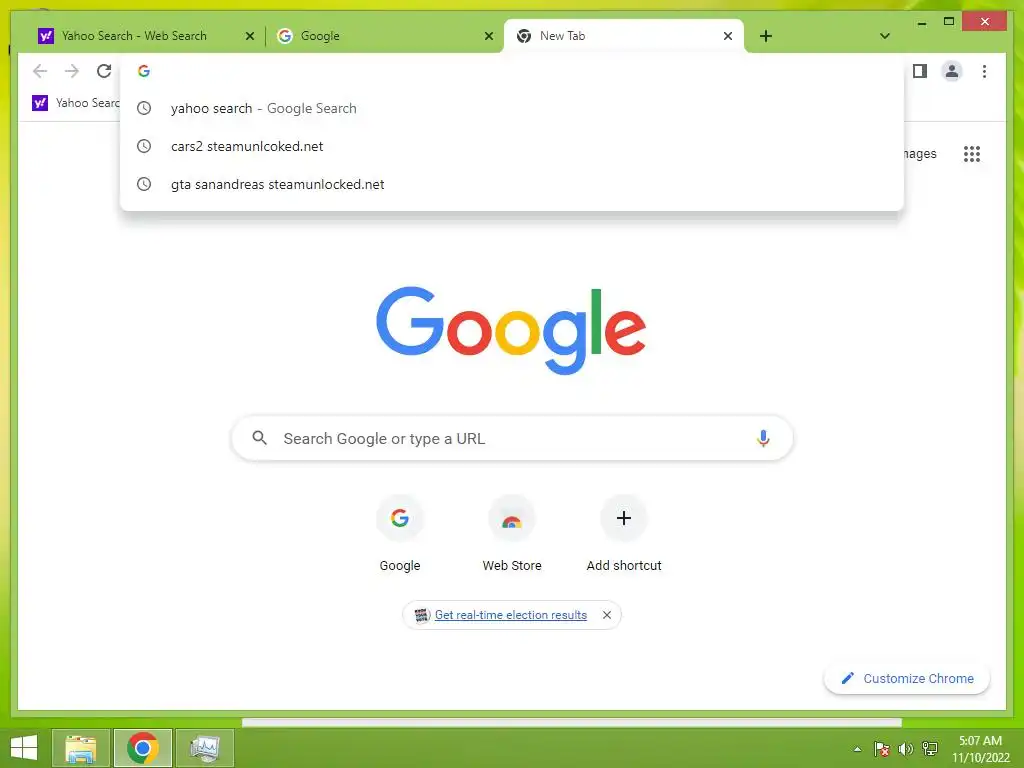Go forward using the forward arrow
This screenshot has height=768, width=1024.
point(72,71)
